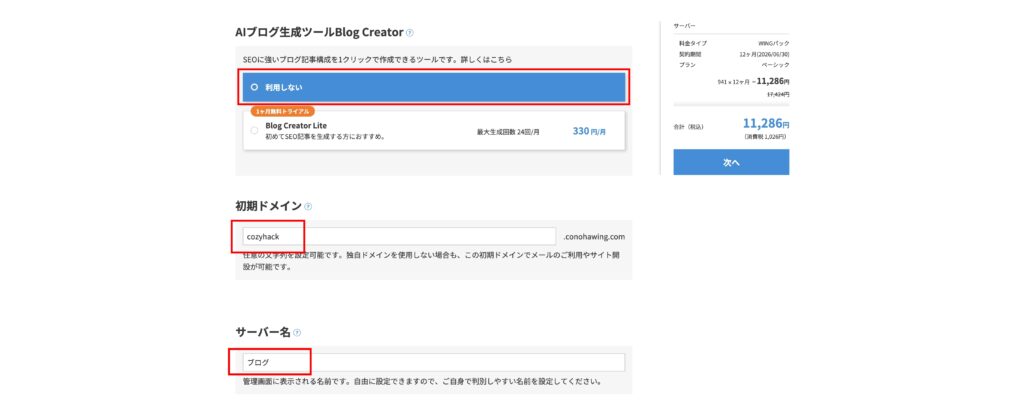1024x409 pixels.
Task: Click help icon next to サーバー名
Action: (297, 332)
